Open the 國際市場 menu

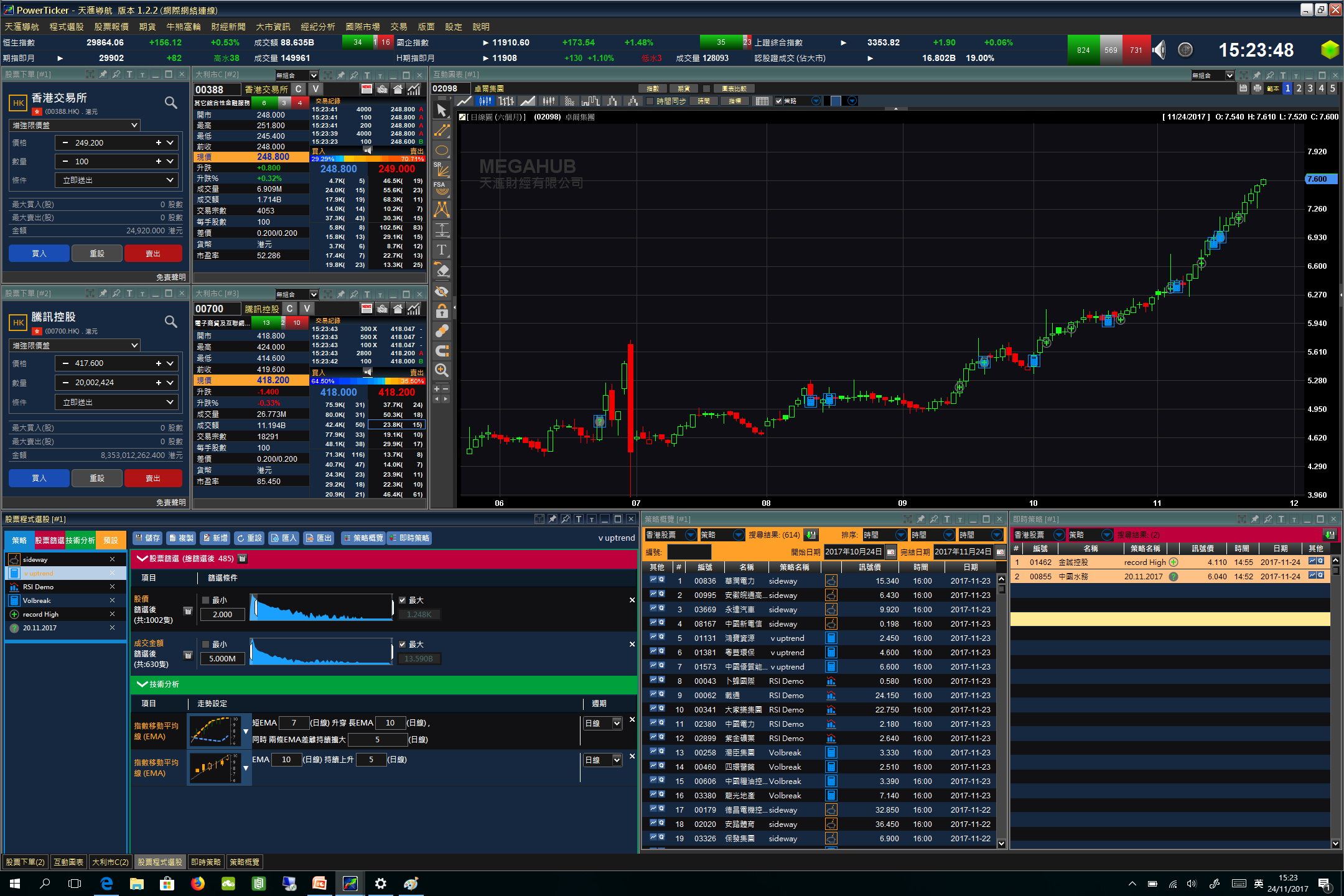coord(363,27)
